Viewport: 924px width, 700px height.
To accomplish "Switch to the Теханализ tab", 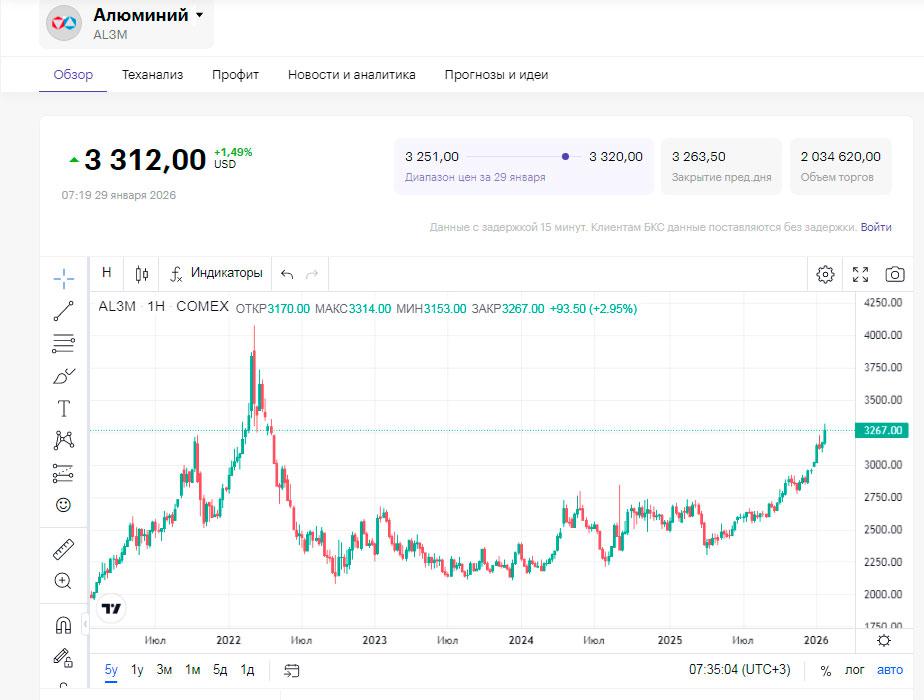I will point(152,74).
